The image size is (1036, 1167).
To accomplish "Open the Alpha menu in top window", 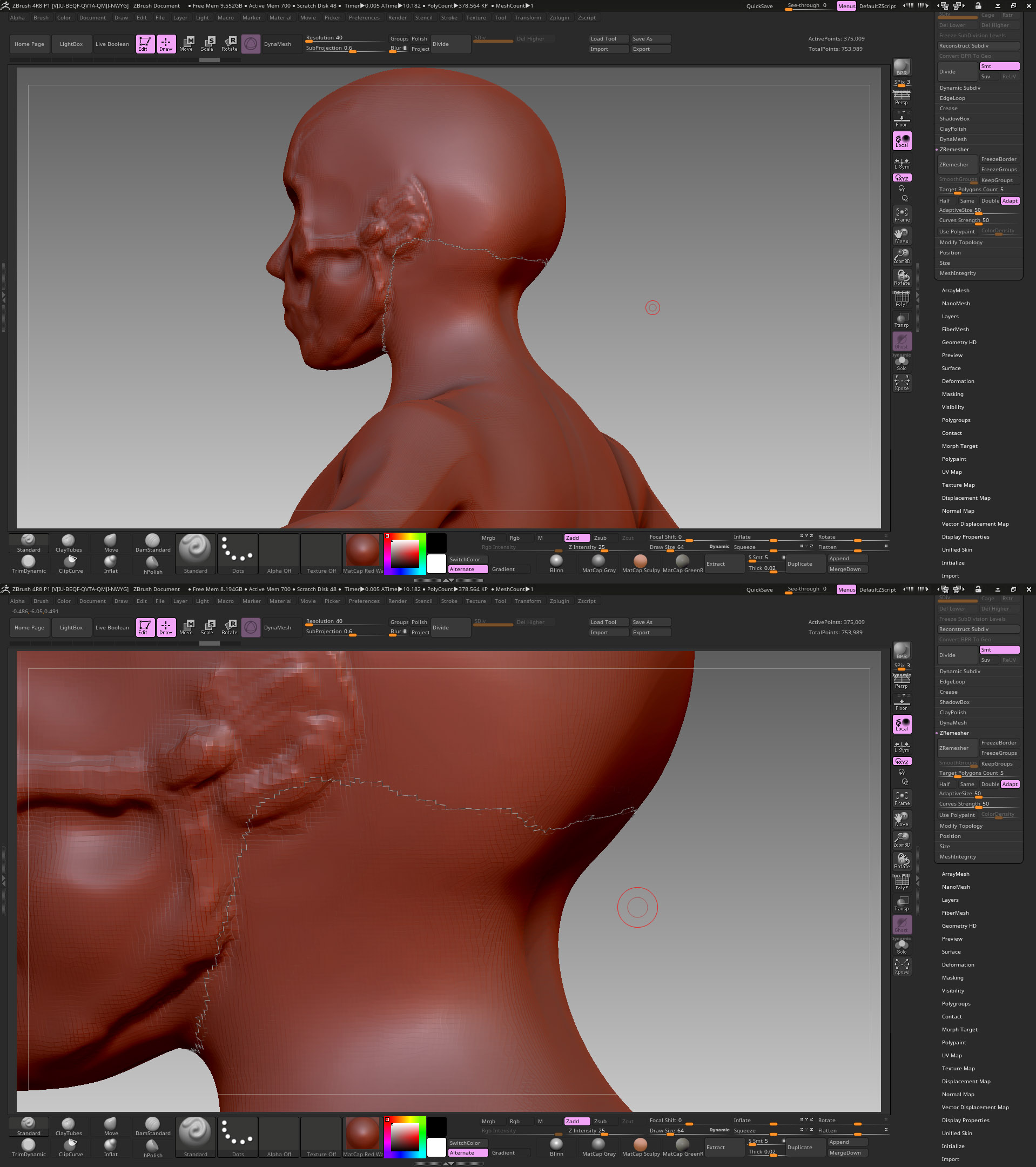I will pyautogui.click(x=18, y=18).
